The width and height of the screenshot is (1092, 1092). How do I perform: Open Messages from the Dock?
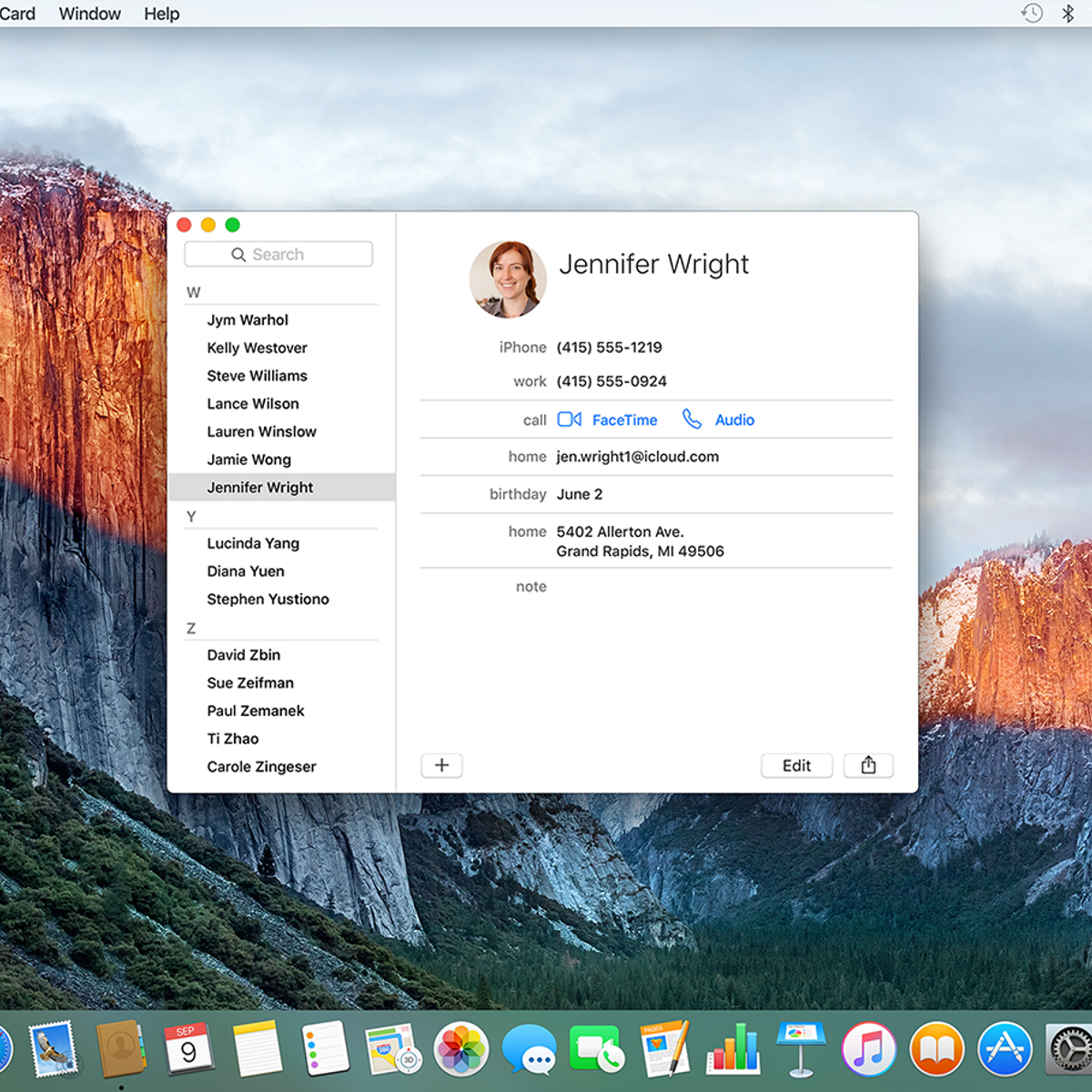(531, 1048)
